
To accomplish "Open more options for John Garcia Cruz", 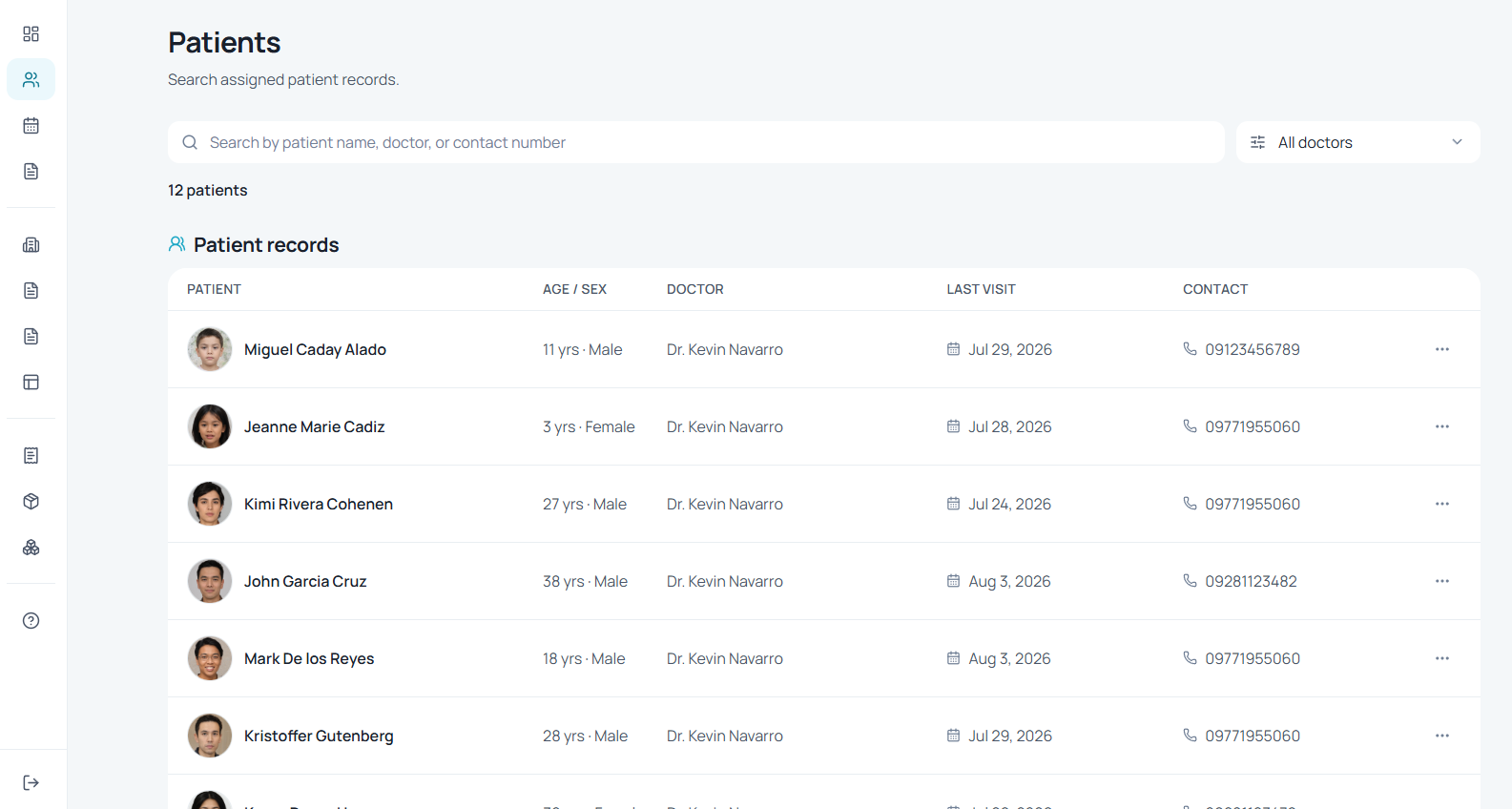I will [x=1441, y=581].
